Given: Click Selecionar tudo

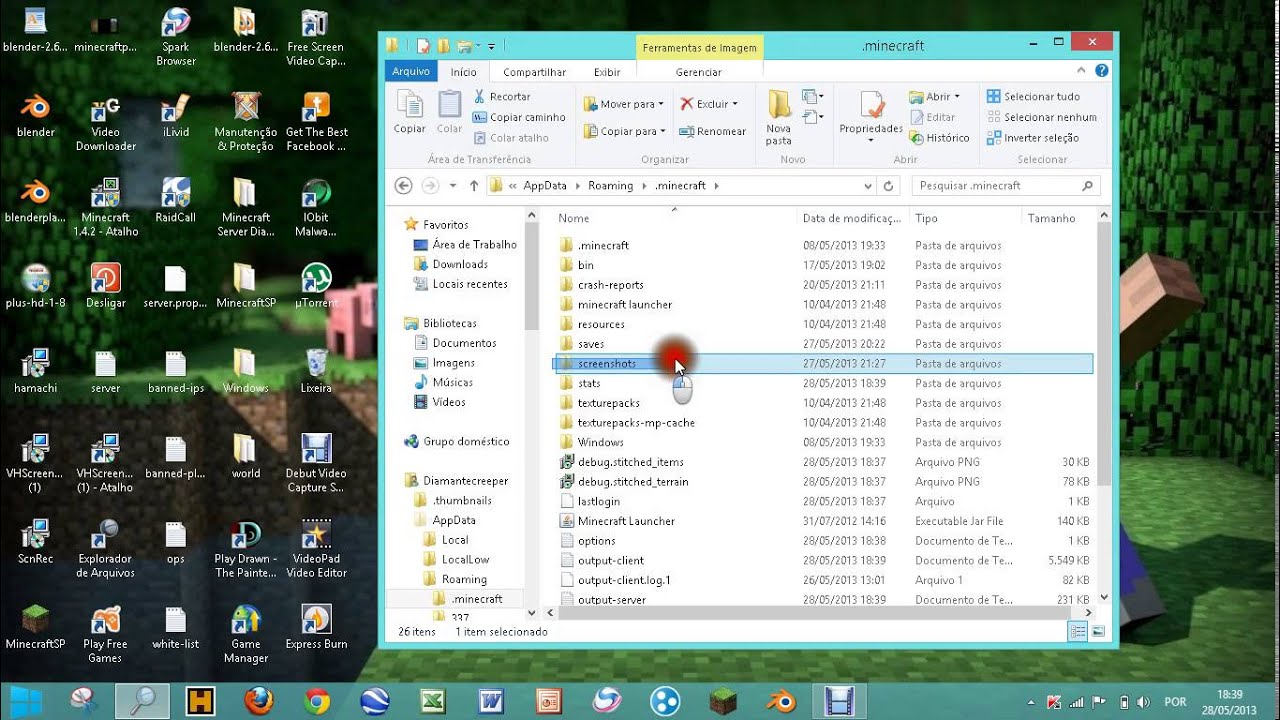Looking at the screenshot, I should coord(1033,97).
